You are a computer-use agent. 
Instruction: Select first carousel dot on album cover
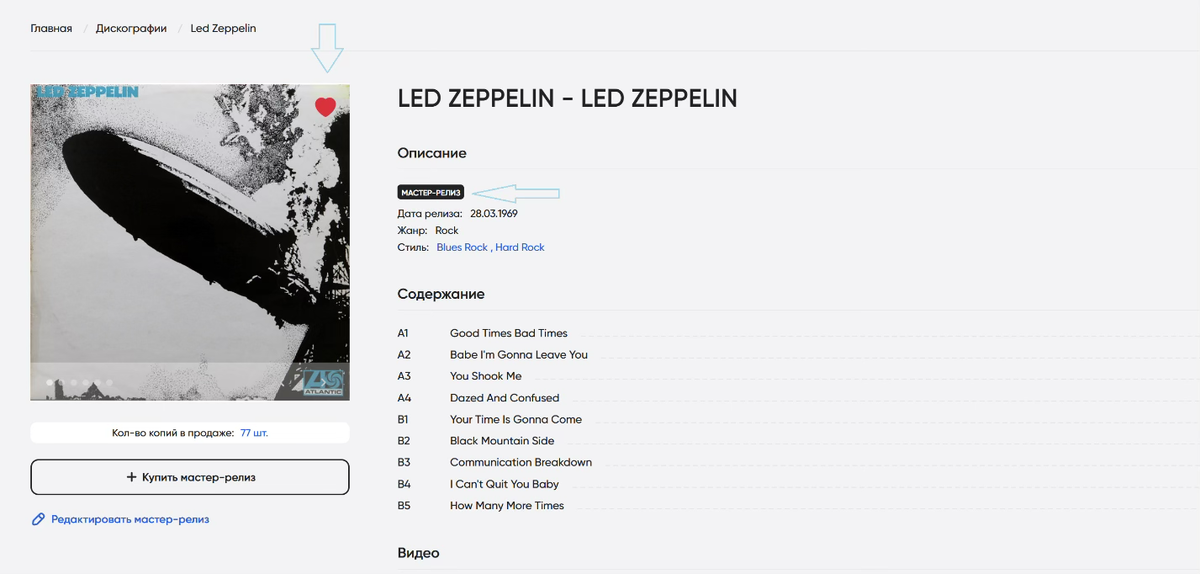(49, 382)
